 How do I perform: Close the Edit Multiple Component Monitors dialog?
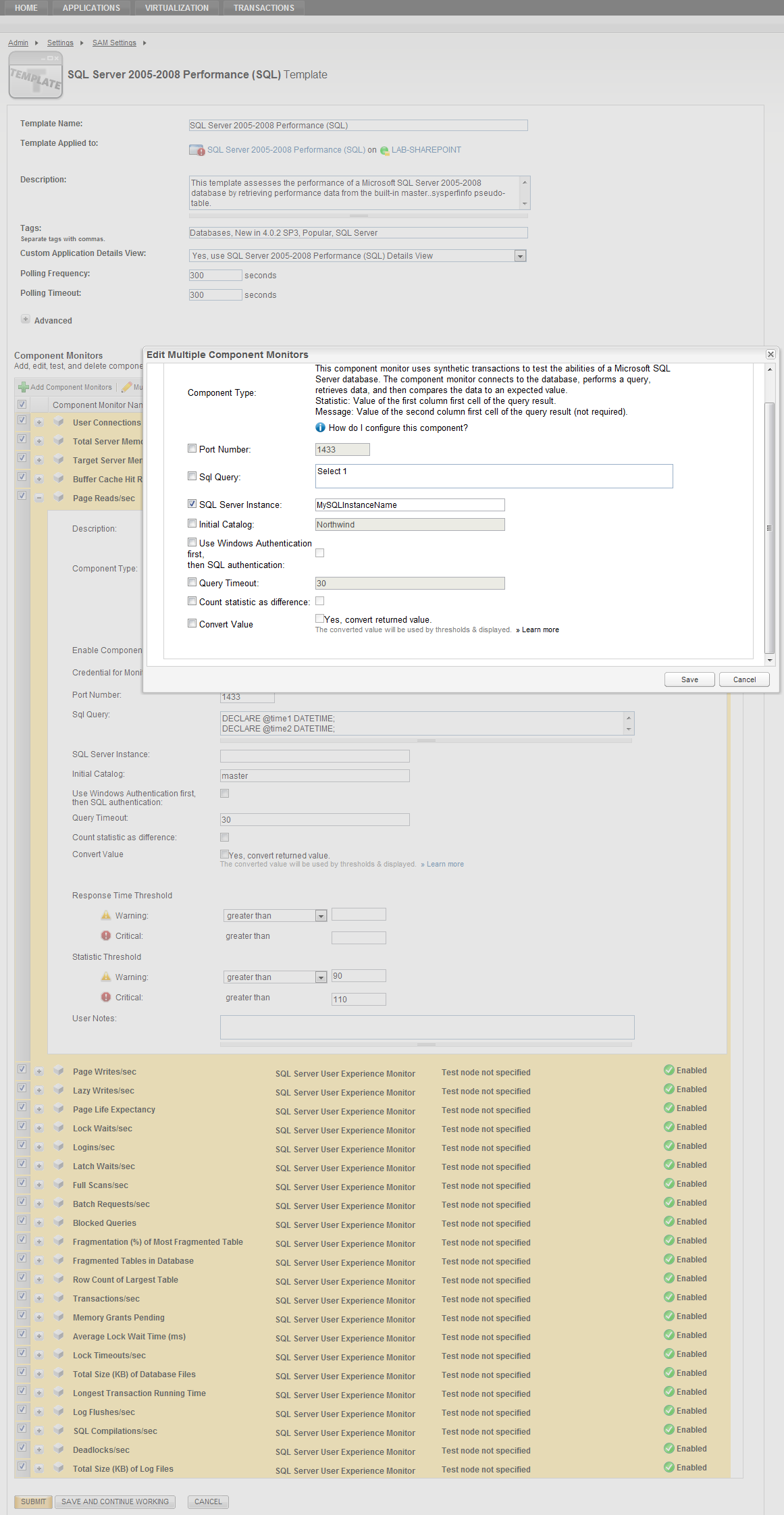click(770, 355)
